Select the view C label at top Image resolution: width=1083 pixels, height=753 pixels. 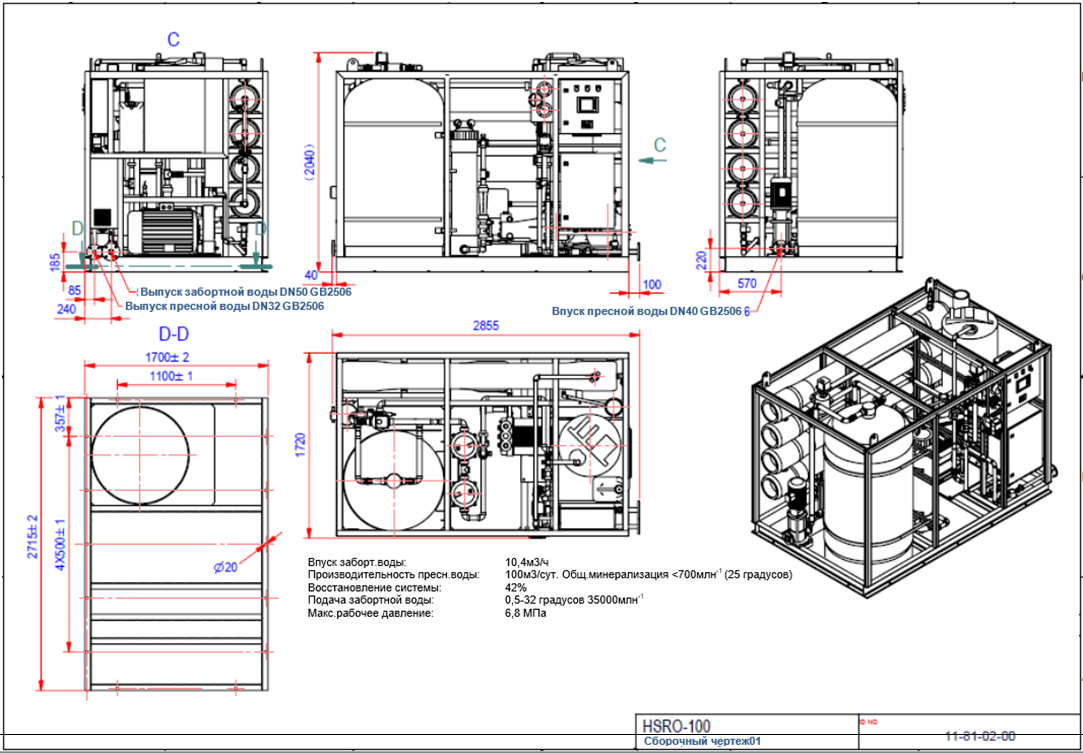[173, 40]
